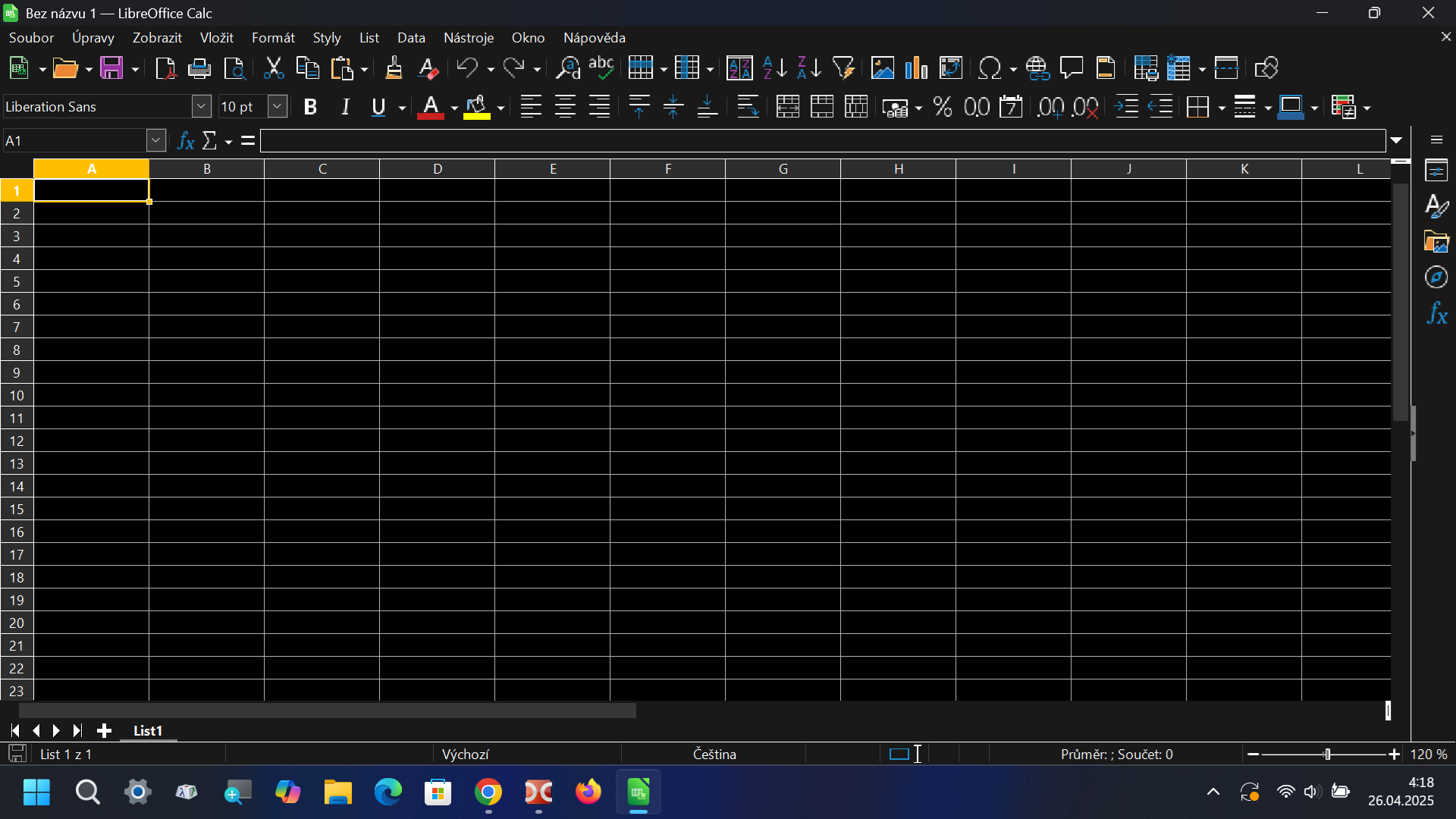Open the Name Box dropdown
Image resolution: width=1456 pixels, height=819 pixels.
point(156,141)
